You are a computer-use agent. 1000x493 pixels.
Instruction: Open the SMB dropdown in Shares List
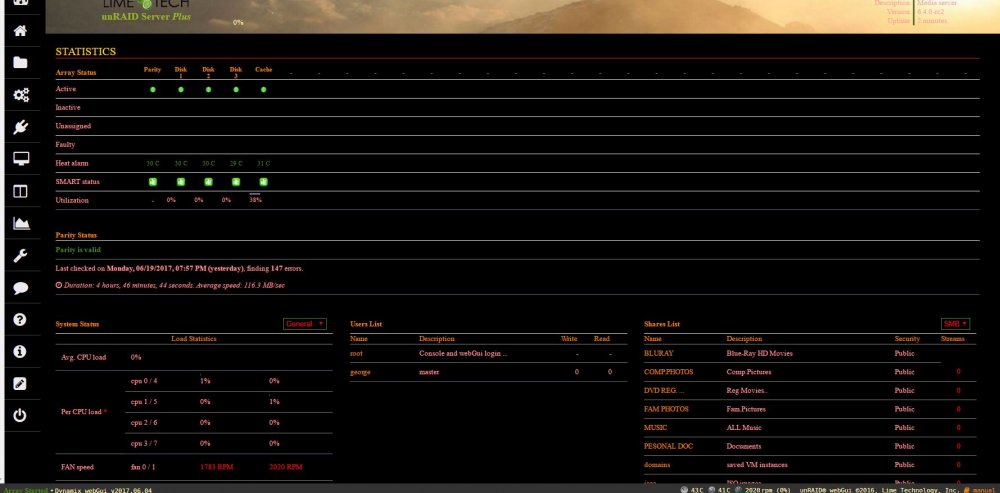pos(955,324)
